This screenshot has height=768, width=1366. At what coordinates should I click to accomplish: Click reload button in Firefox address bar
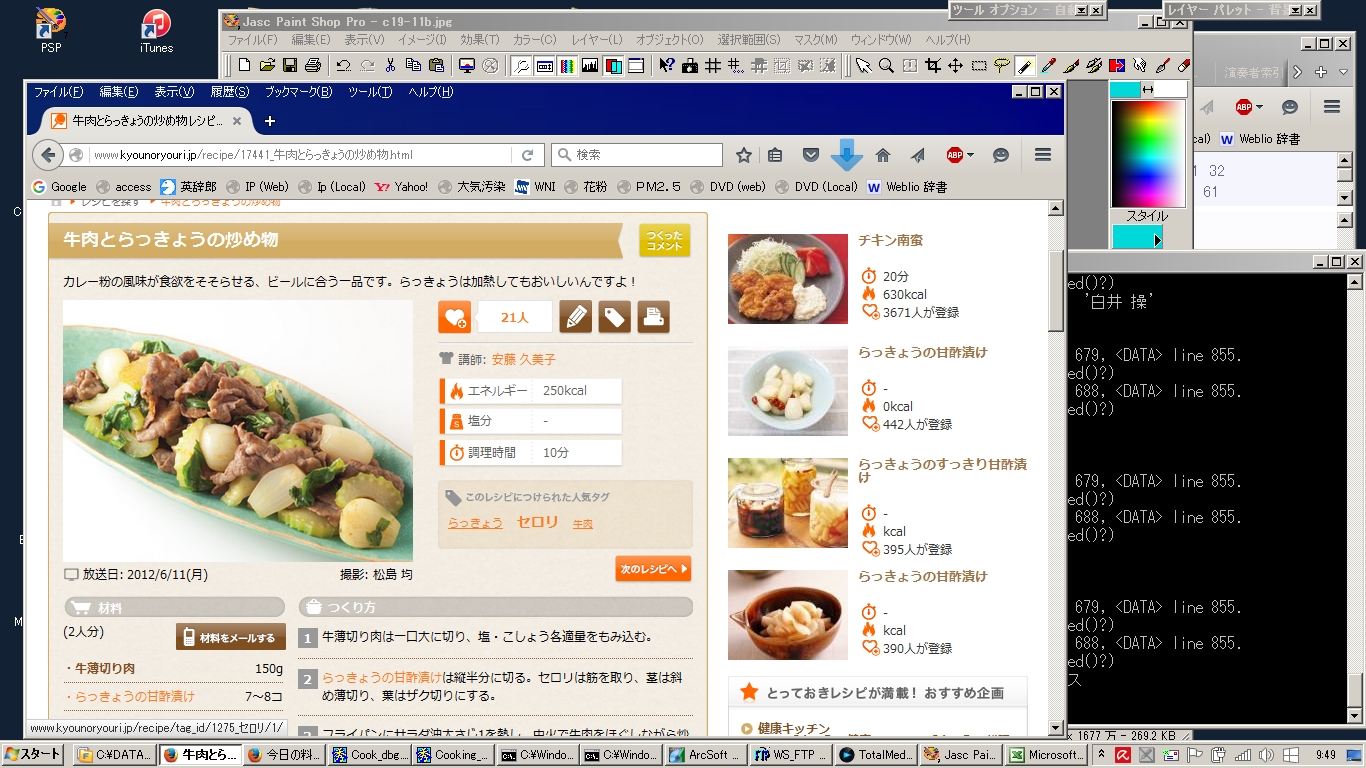tap(527, 155)
